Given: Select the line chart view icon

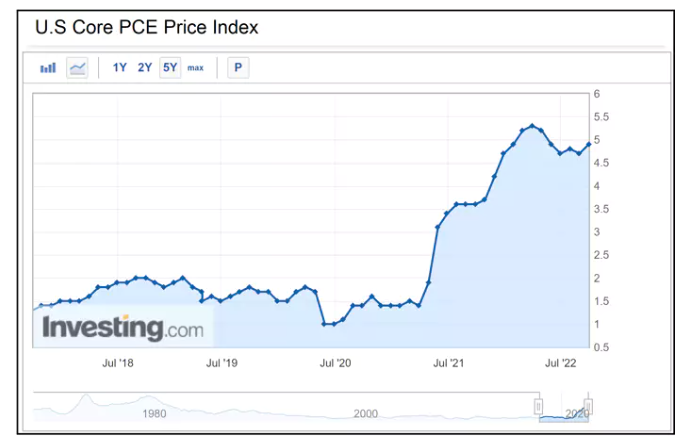Looking at the screenshot, I should tap(77, 68).
